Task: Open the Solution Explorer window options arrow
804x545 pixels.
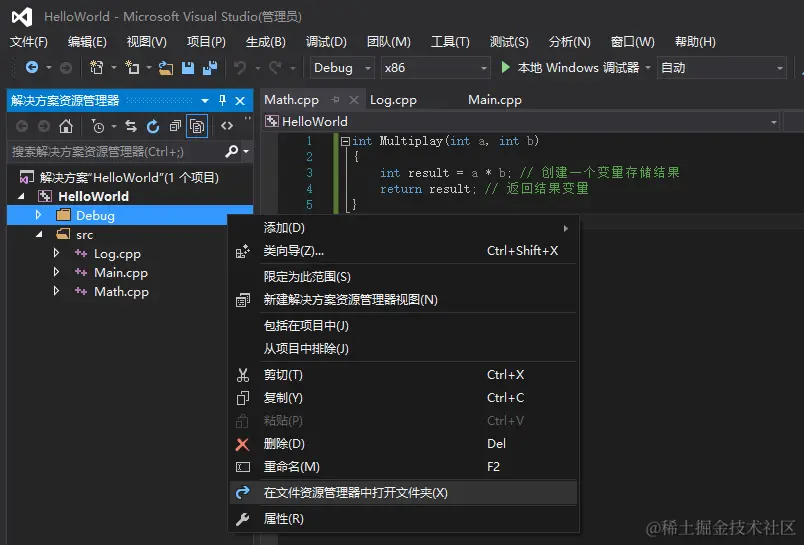Action: tap(205, 100)
